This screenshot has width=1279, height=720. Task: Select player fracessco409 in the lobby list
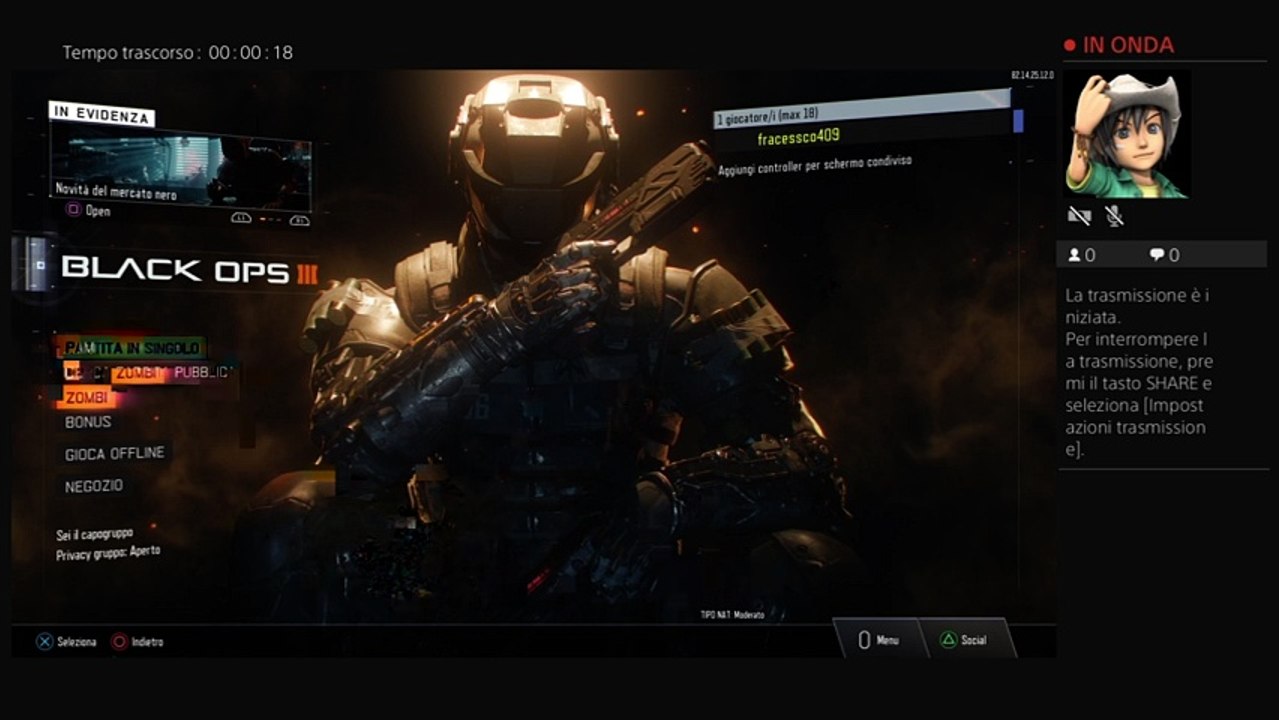(x=799, y=137)
